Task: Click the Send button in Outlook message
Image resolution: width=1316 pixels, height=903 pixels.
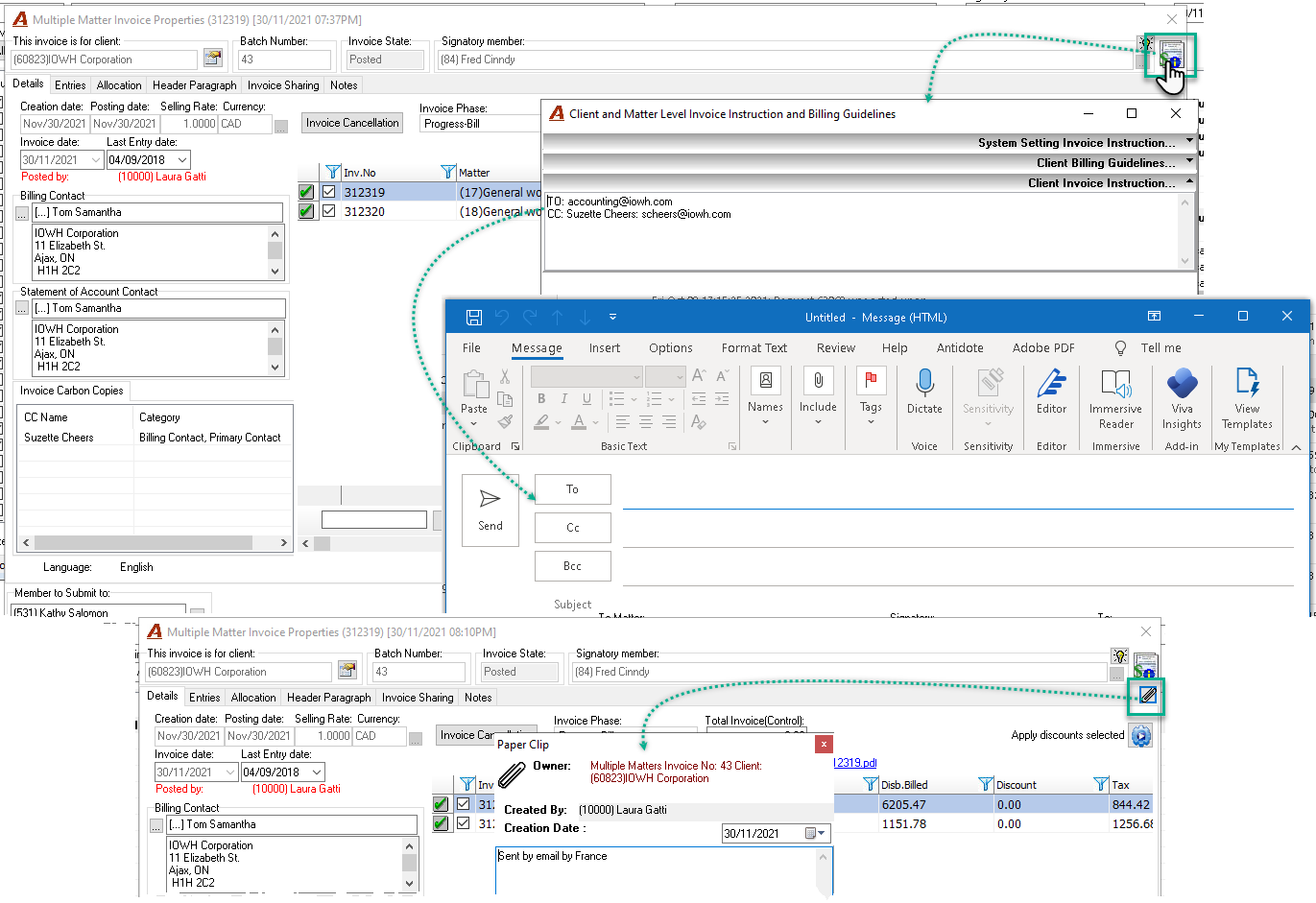Action: click(491, 510)
